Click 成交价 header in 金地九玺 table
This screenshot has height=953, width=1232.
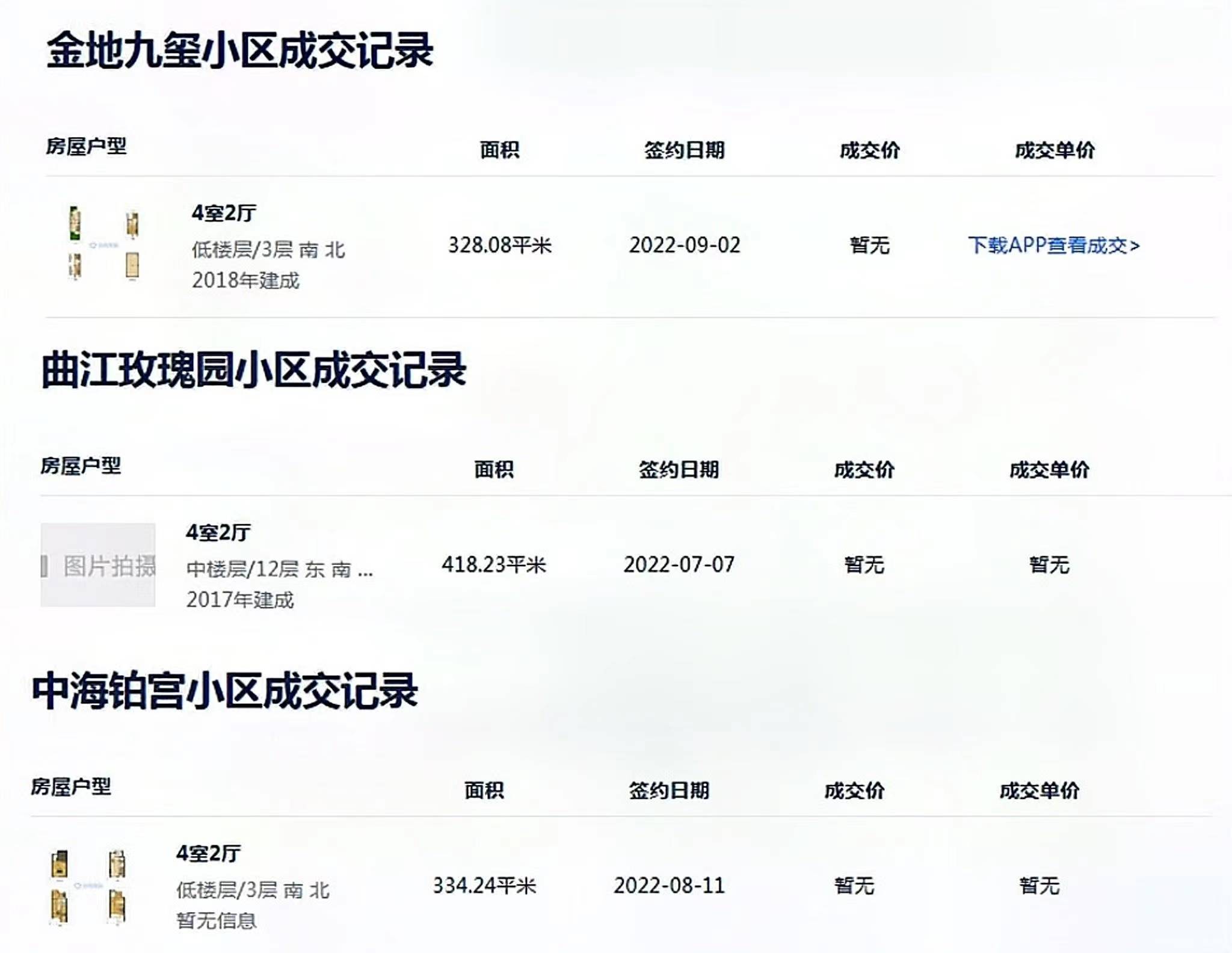coord(870,150)
